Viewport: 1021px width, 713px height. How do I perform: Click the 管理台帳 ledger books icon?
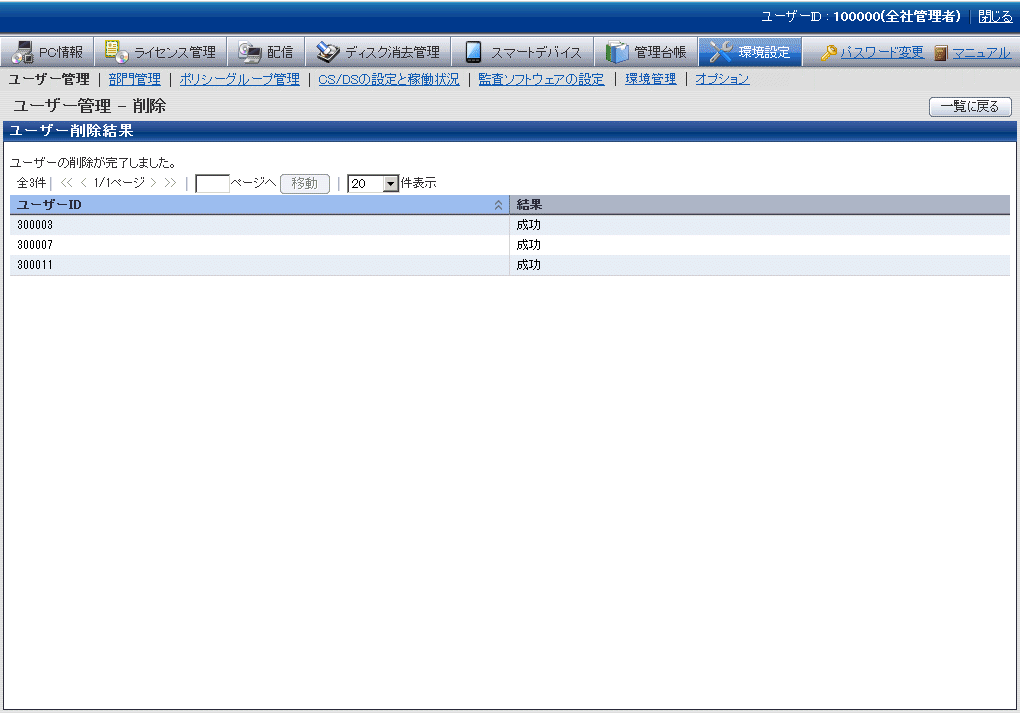point(617,53)
